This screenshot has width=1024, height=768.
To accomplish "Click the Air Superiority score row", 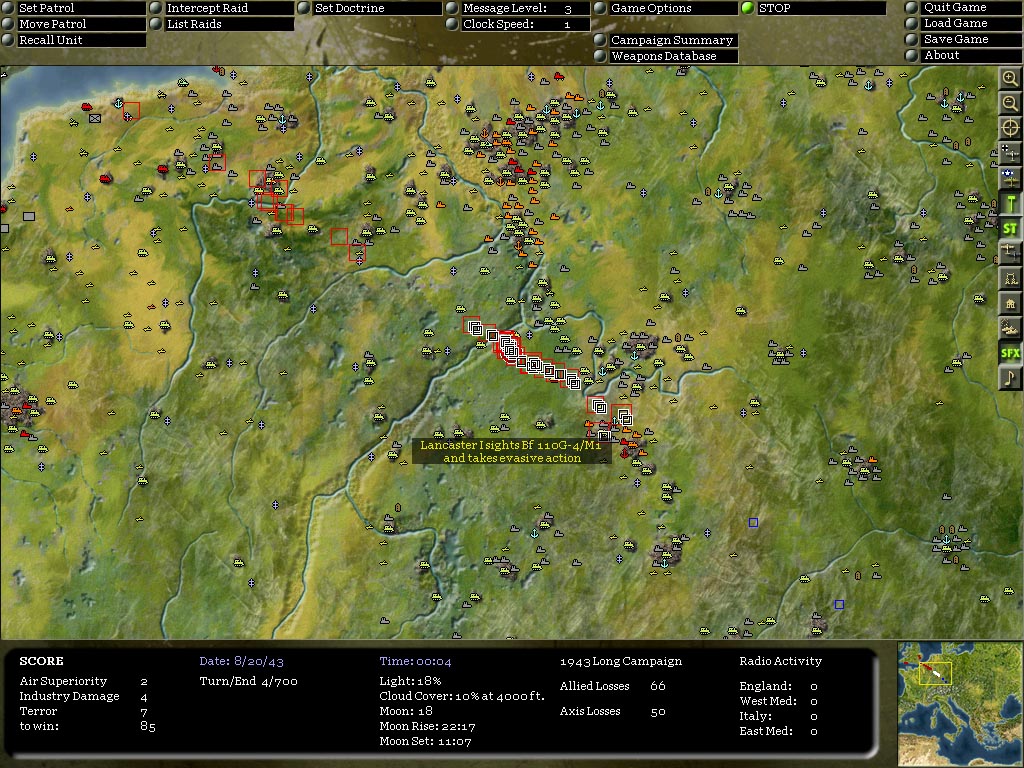I will tap(84, 681).
